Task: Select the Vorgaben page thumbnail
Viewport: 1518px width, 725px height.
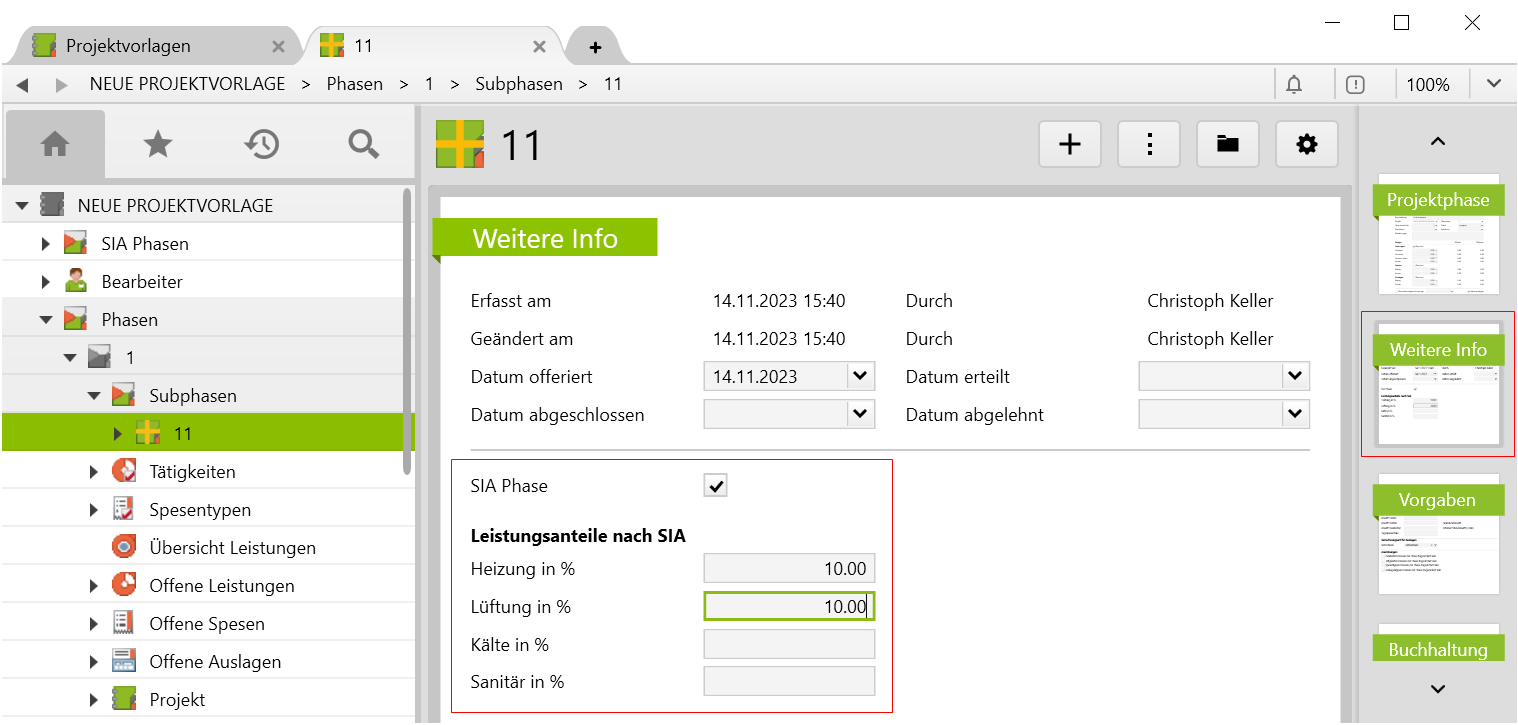Action: point(1438,534)
